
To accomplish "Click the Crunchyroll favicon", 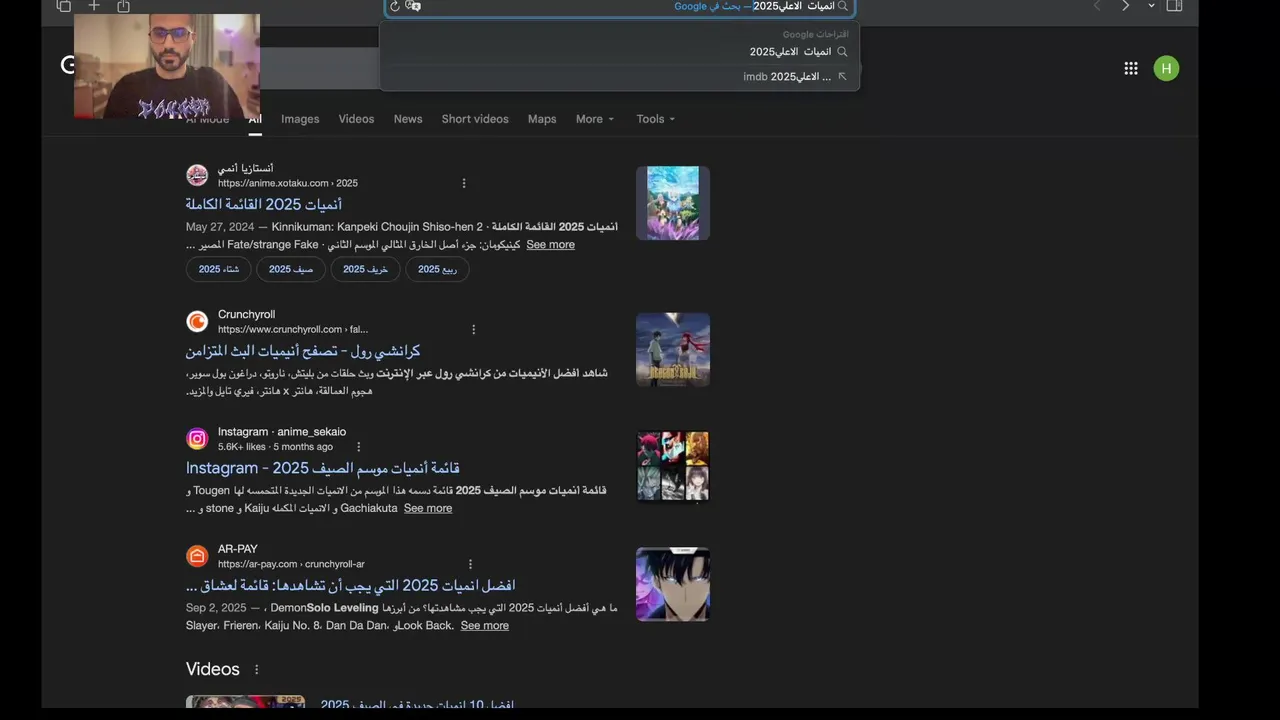I will click(x=197, y=321).
